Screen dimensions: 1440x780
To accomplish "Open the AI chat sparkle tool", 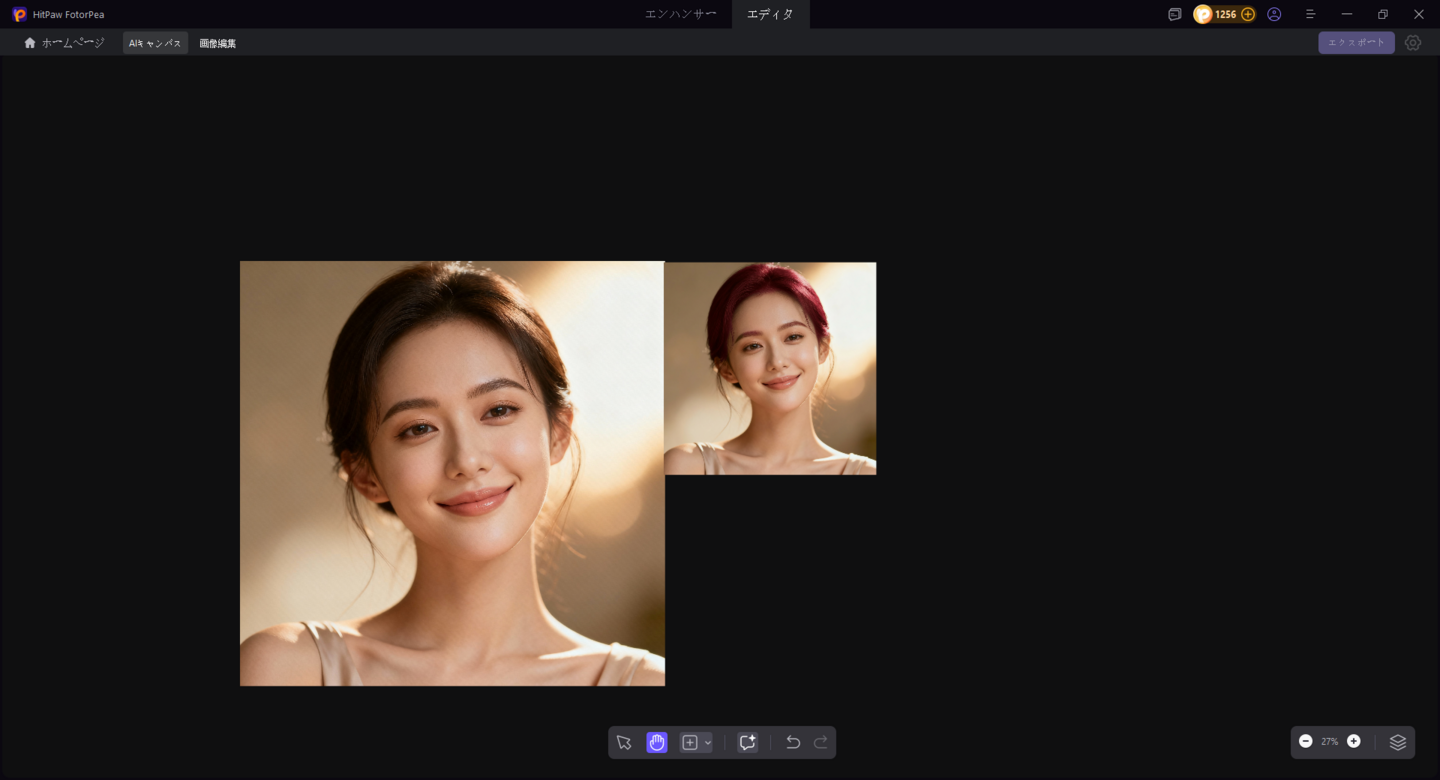I will tap(747, 742).
